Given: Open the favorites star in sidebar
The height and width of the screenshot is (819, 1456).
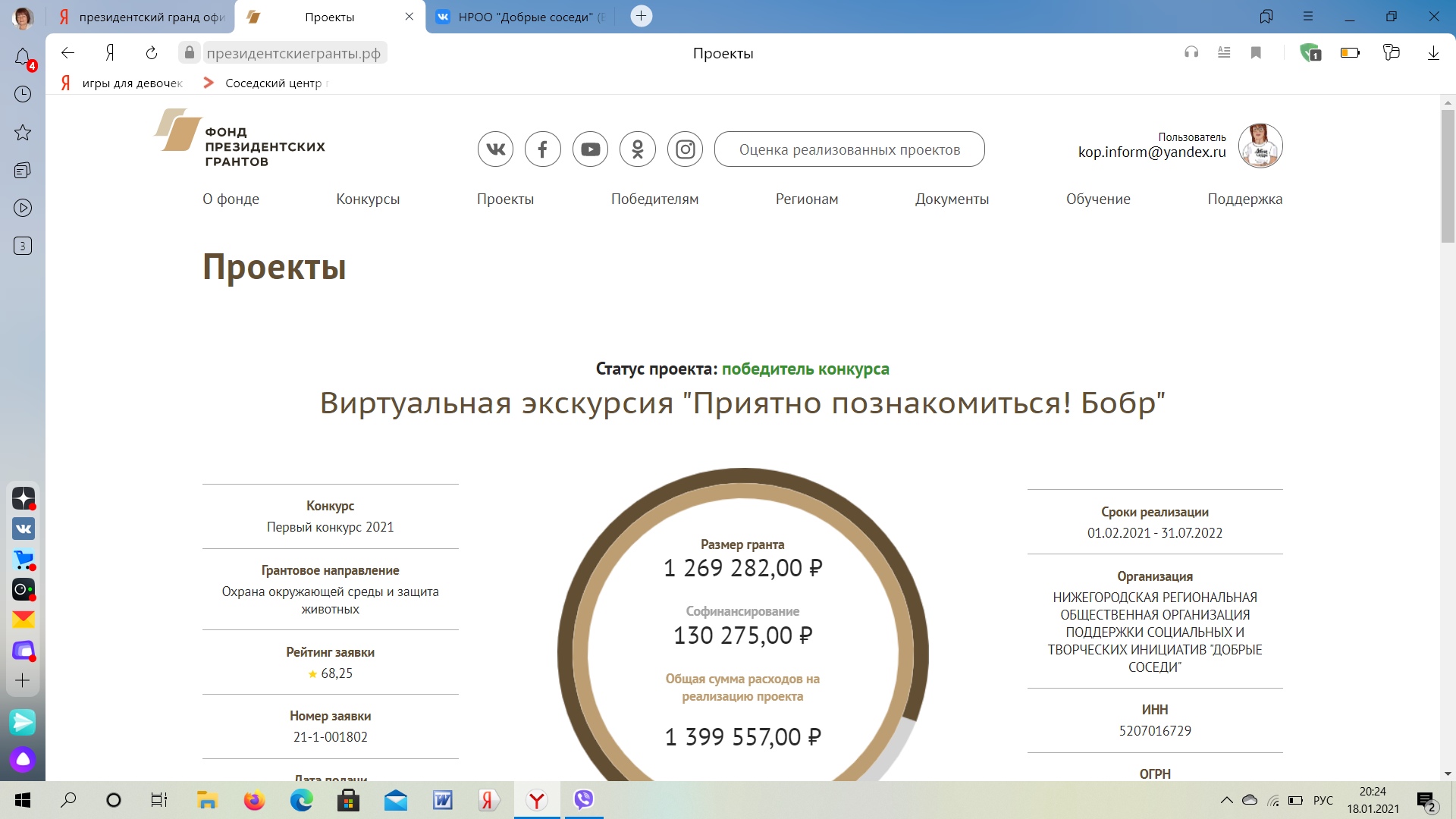Looking at the screenshot, I should coord(23,133).
